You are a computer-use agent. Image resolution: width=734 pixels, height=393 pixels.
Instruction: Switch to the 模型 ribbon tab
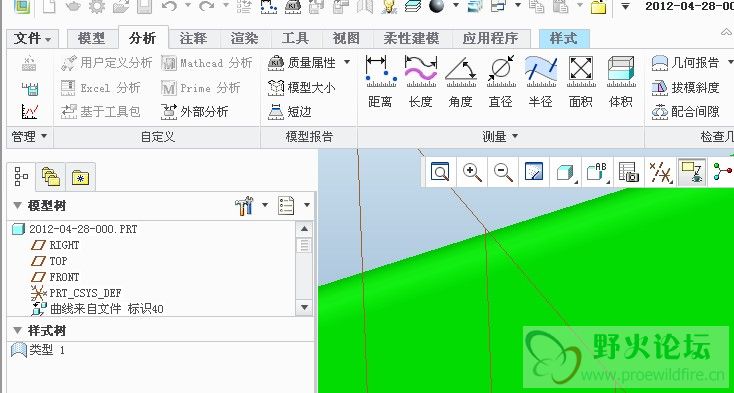[x=92, y=38]
